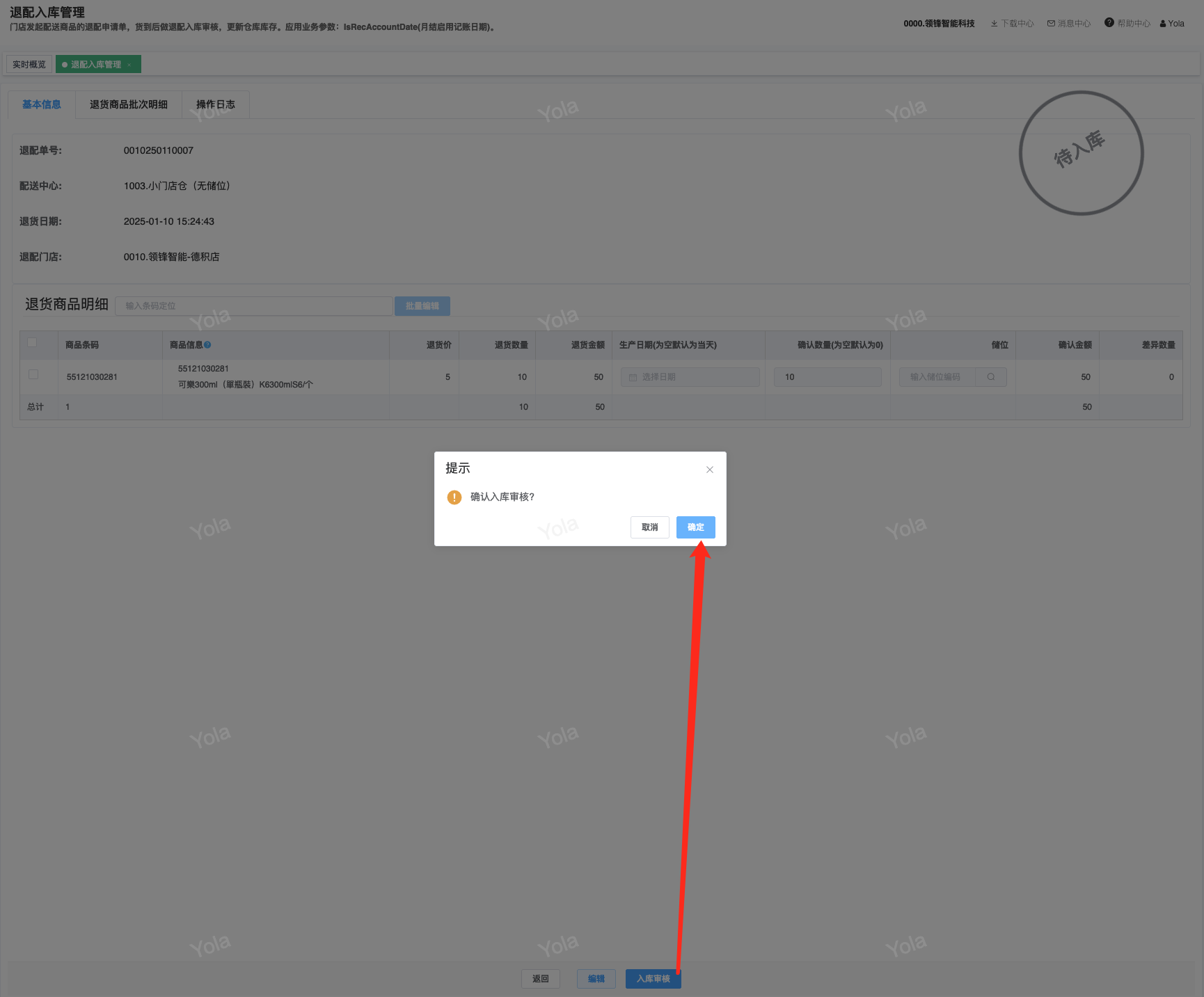This screenshot has height=997, width=1204.
Task: Close the 退配入库管理 tab with its x
Action: [x=129, y=65]
